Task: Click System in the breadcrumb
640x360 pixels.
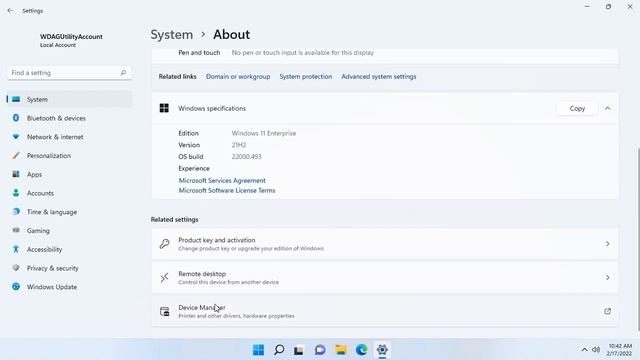Action: point(171,35)
